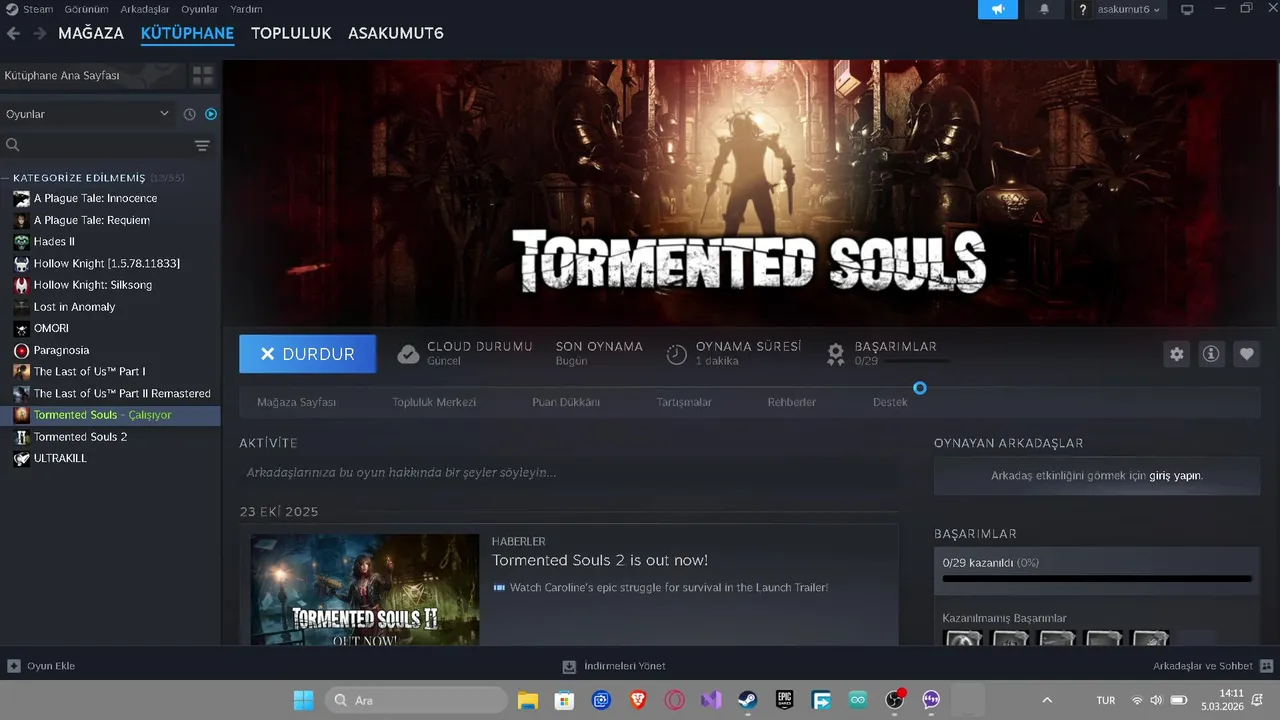Stop the game with DURDUR button
This screenshot has height=720, width=1280.
click(308, 354)
